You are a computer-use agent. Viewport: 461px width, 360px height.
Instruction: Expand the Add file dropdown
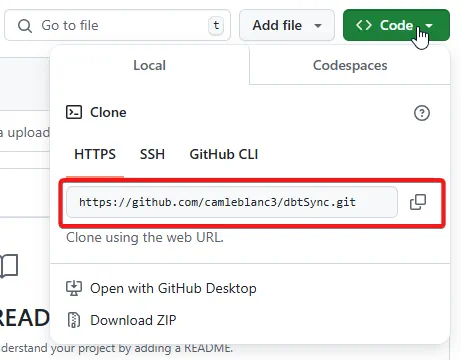click(x=287, y=25)
